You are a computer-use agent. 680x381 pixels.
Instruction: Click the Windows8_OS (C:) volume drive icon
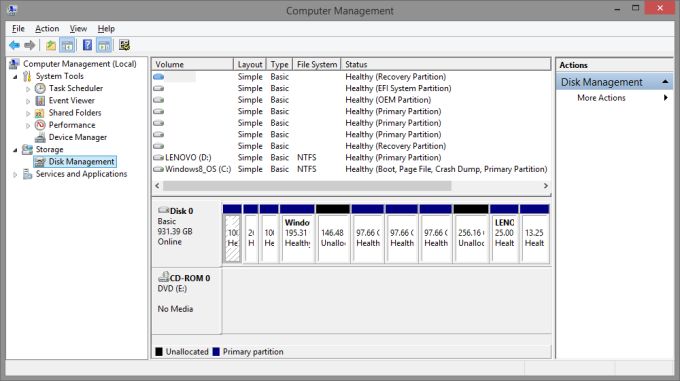(158, 169)
